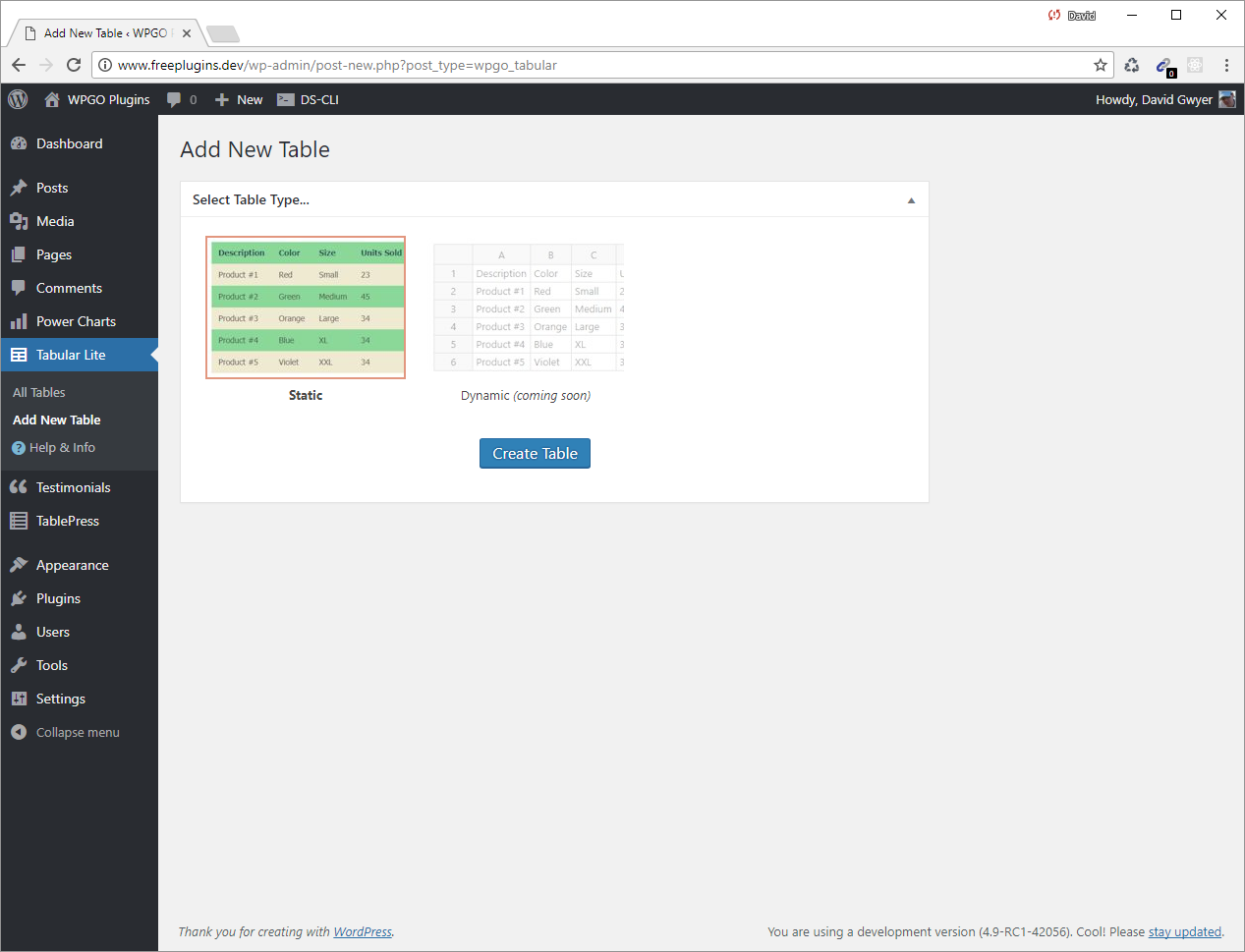Open the Chrome three-dot menu
This screenshot has width=1245, height=952.
coord(1226,65)
